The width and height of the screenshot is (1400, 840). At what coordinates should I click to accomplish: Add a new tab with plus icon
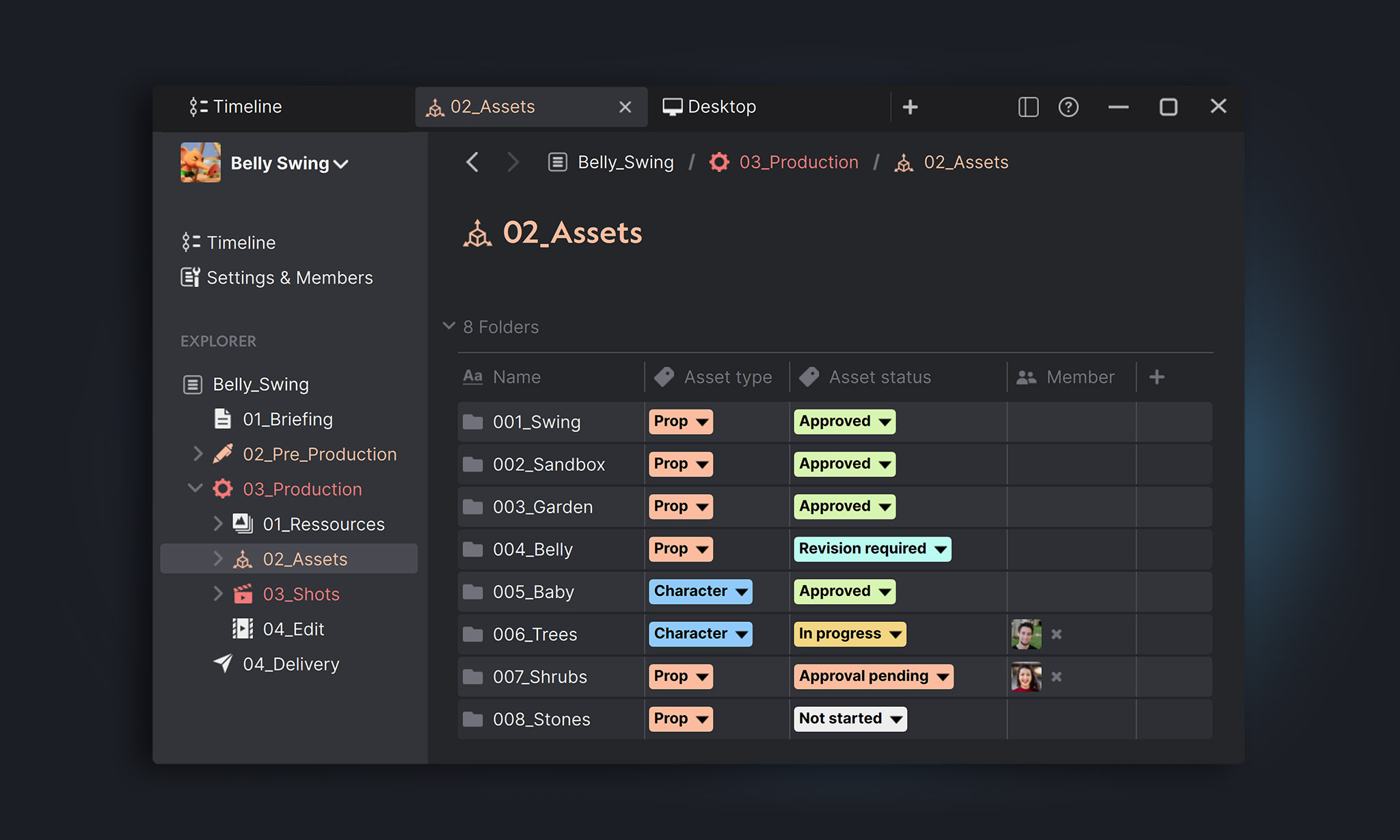tap(910, 107)
